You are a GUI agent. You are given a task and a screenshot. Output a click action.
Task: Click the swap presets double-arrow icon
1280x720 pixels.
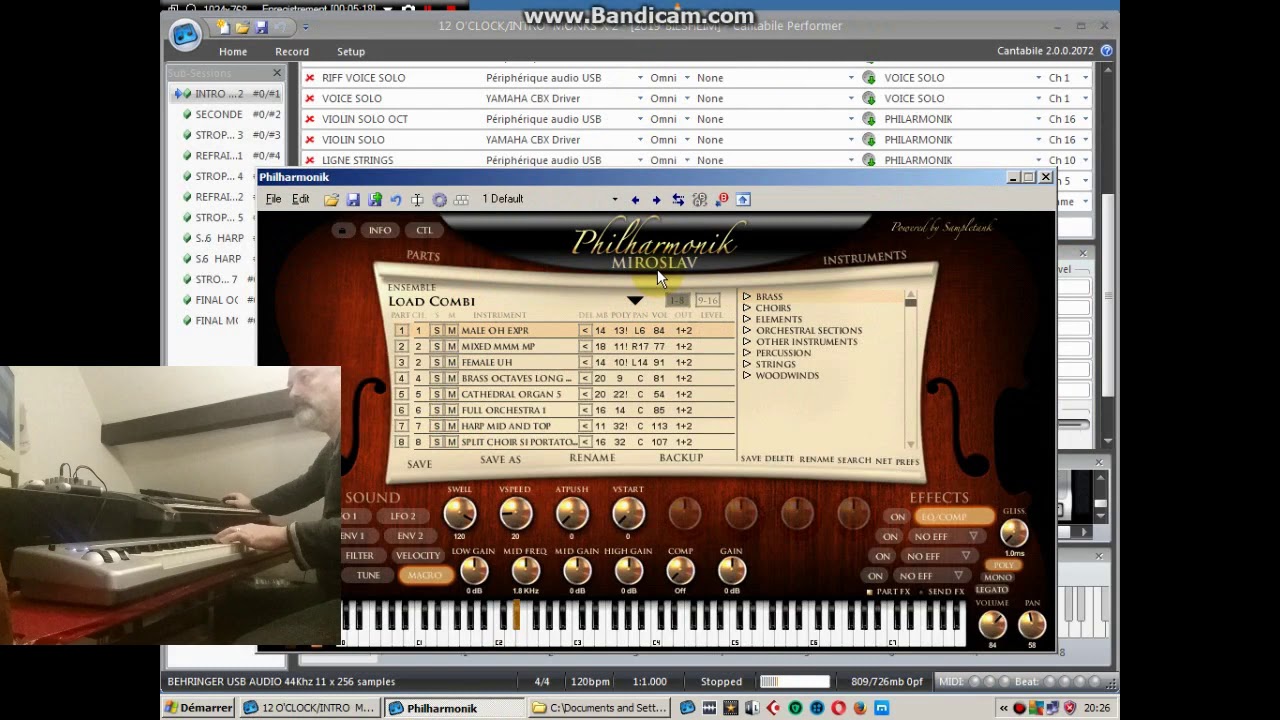click(x=678, y=200)
